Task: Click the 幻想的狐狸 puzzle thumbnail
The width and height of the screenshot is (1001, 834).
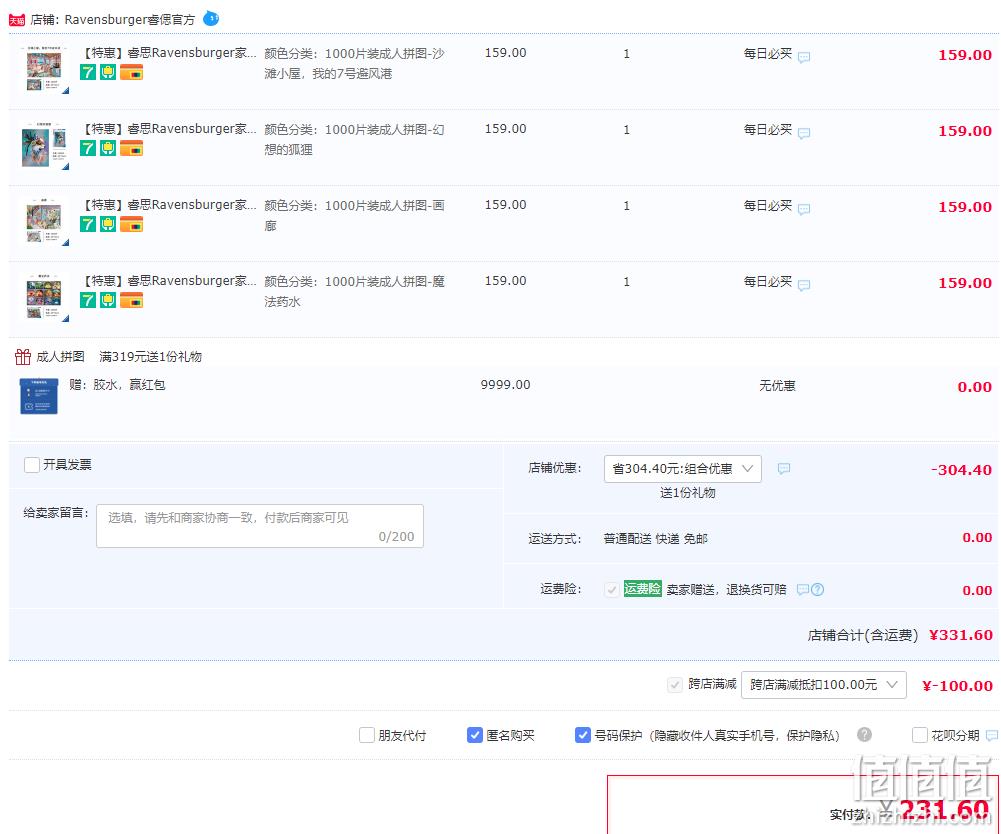Action: [x=45, y=146]
